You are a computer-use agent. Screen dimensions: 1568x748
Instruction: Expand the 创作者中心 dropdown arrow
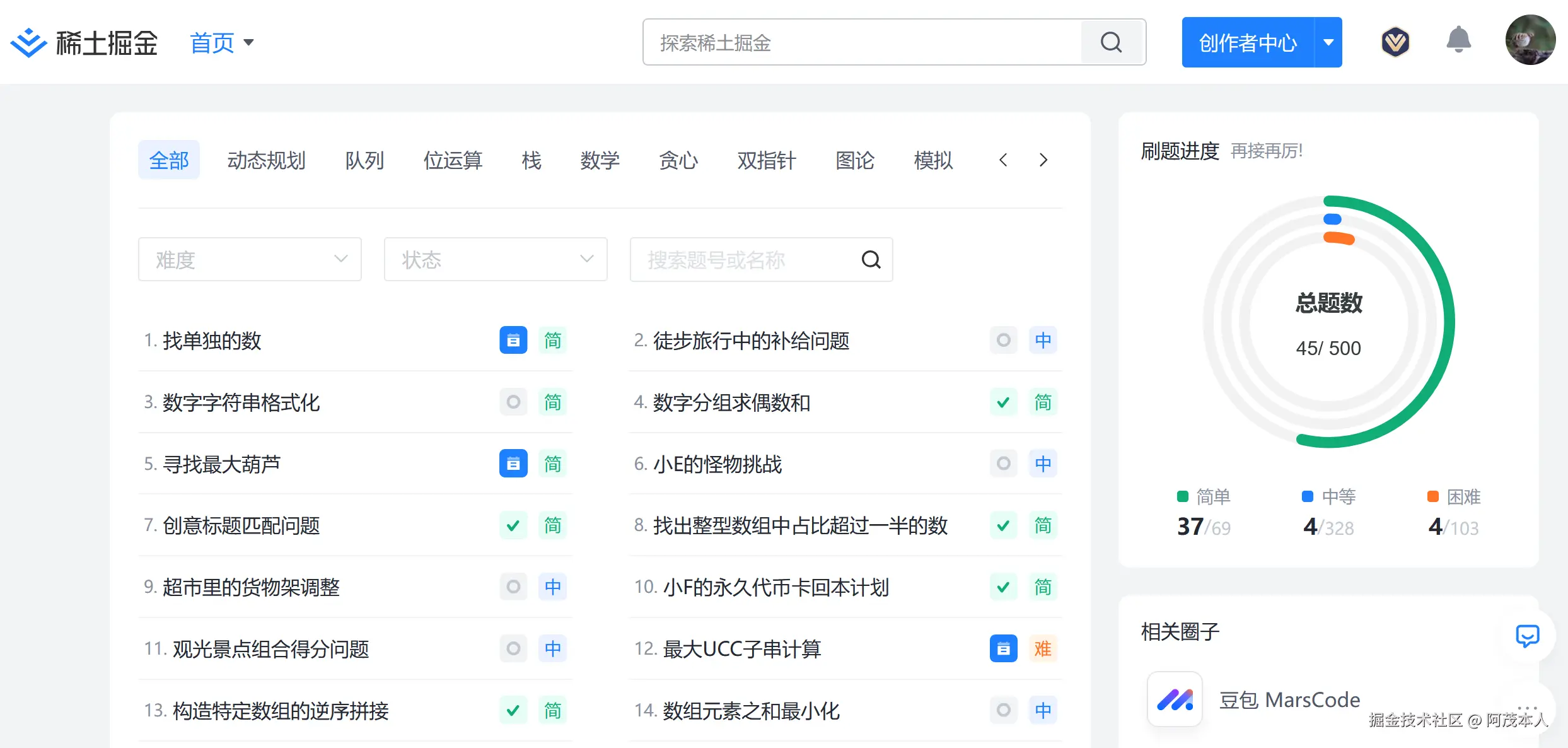[x=1328, y=42]
